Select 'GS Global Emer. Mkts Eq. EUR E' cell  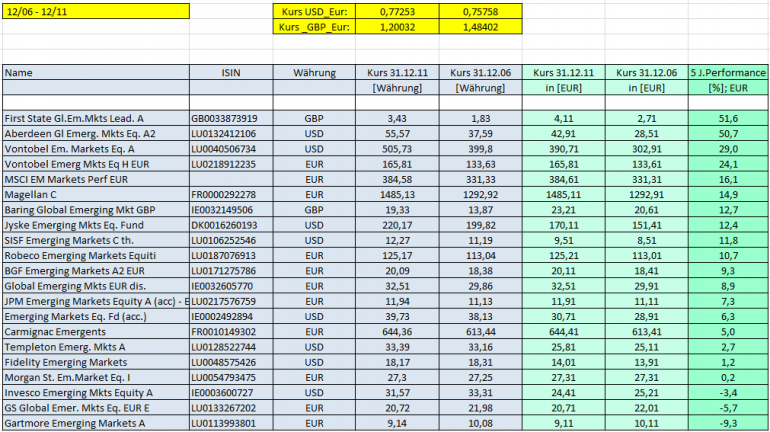[96, 407]
